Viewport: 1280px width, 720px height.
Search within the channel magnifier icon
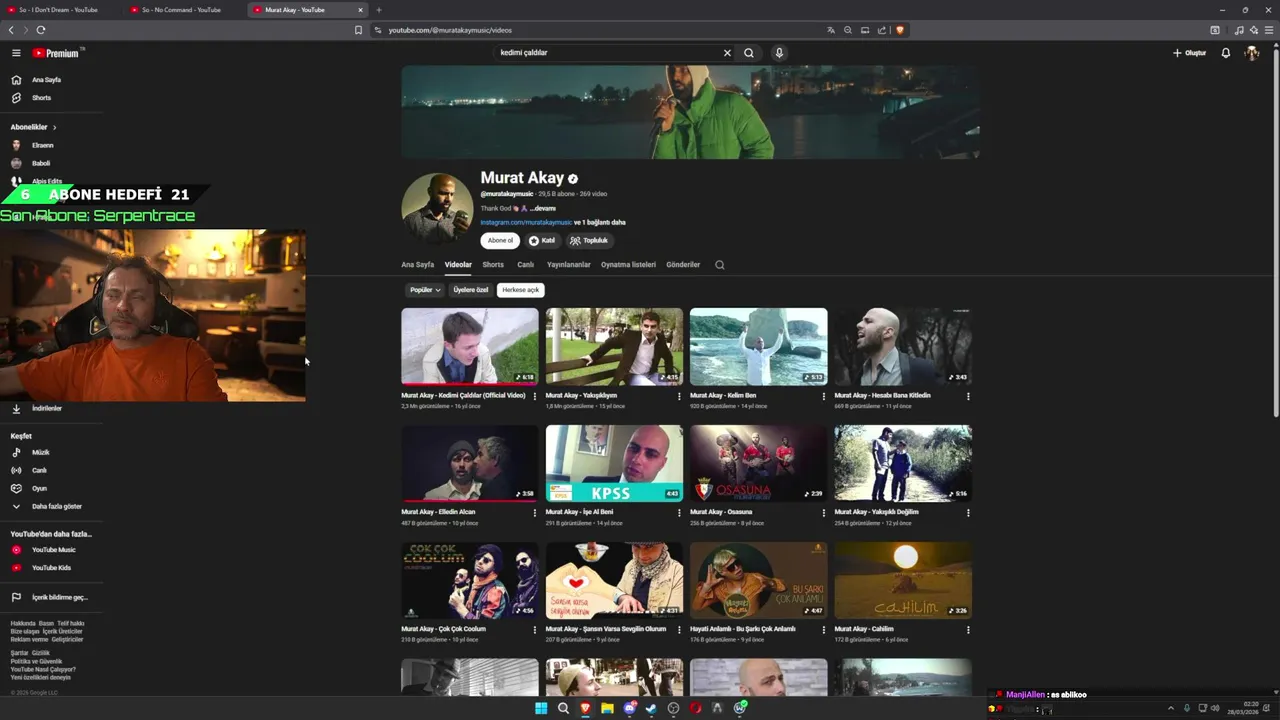(x=719, y=265)
